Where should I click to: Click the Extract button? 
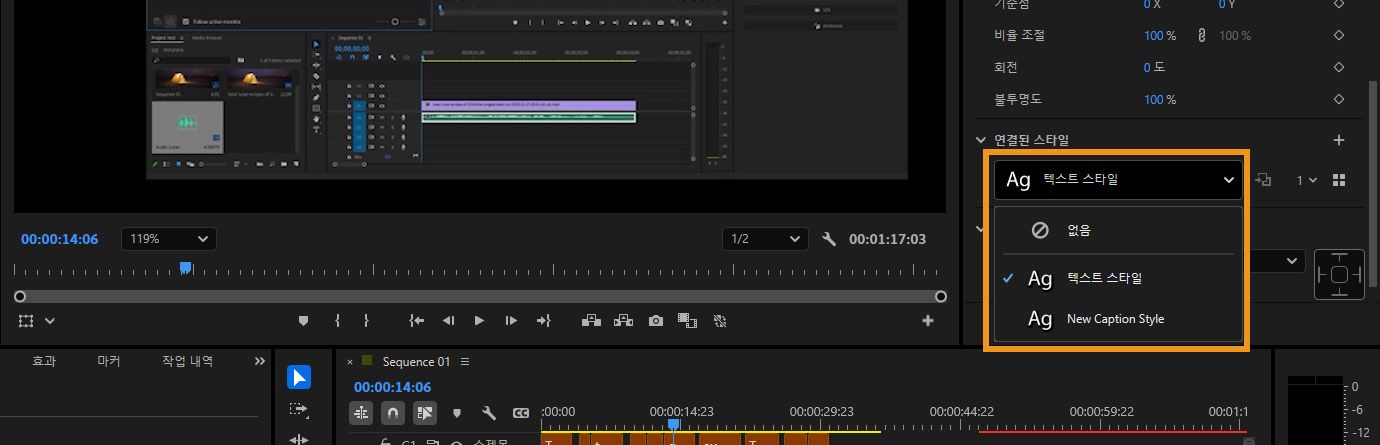[x=624, y=321]
